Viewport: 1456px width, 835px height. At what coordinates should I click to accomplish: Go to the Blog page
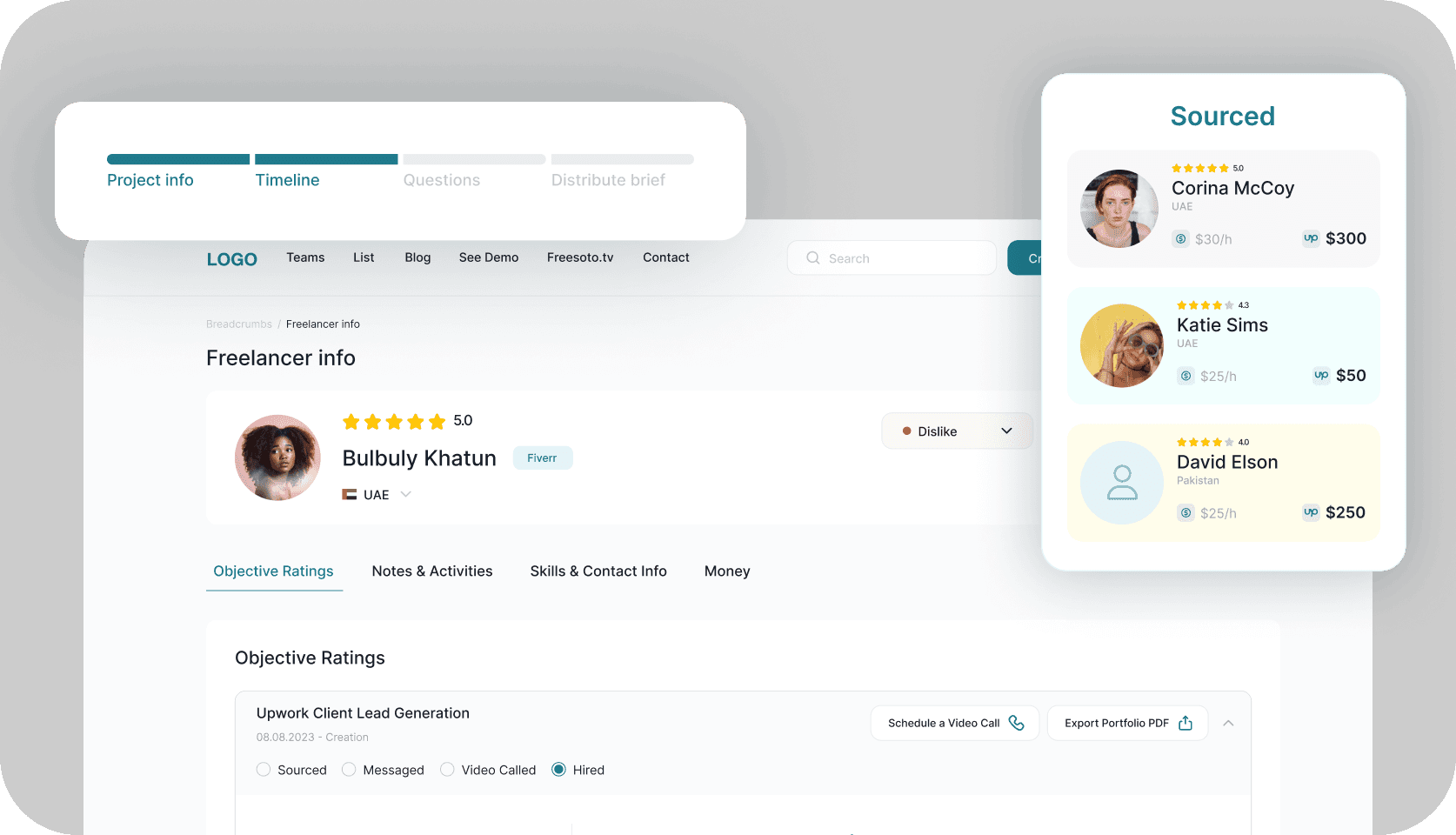point(417,257)
